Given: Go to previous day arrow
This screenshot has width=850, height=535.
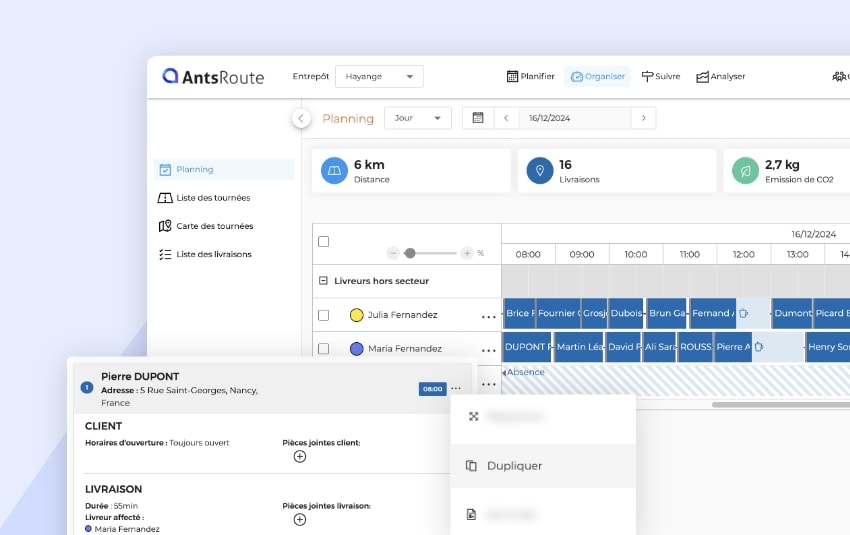Looking at the screenshot, I should pyautogui.click(x=506, y=118).
